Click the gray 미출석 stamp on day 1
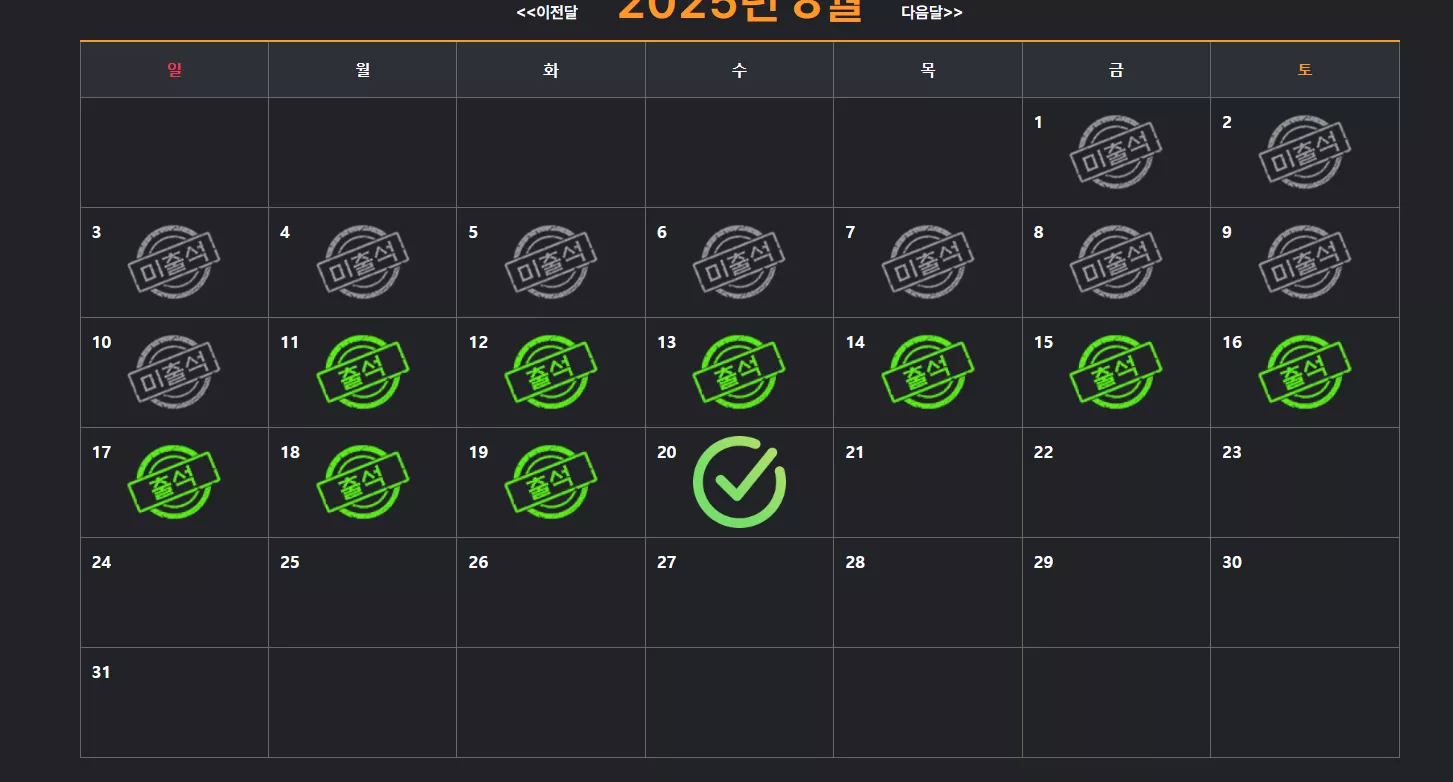Viewport: 1453px width, 782px height. (x=1116, y=152)
